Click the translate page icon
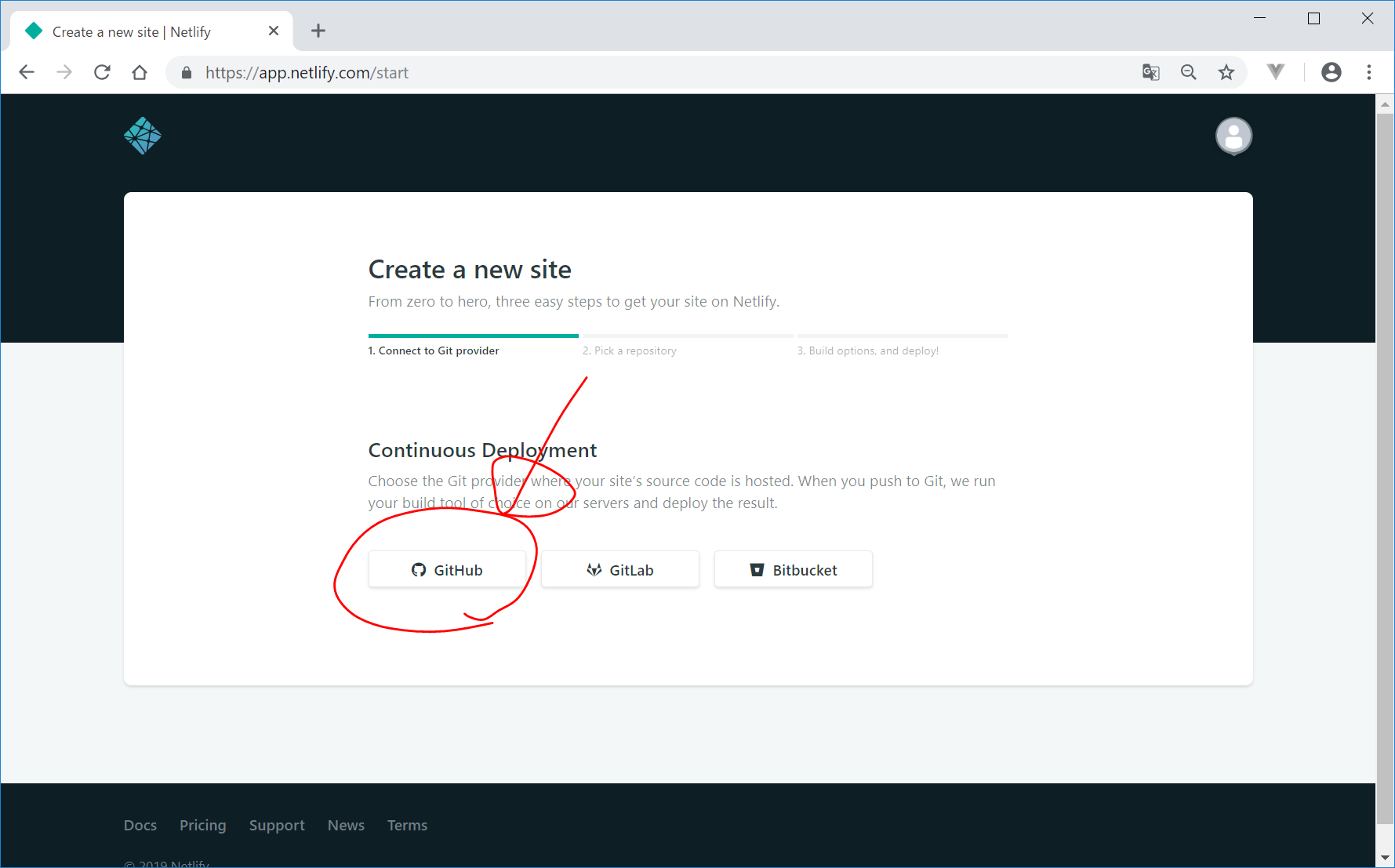The width and height of the screenshot is (1395, 868). pos(1150,72)
